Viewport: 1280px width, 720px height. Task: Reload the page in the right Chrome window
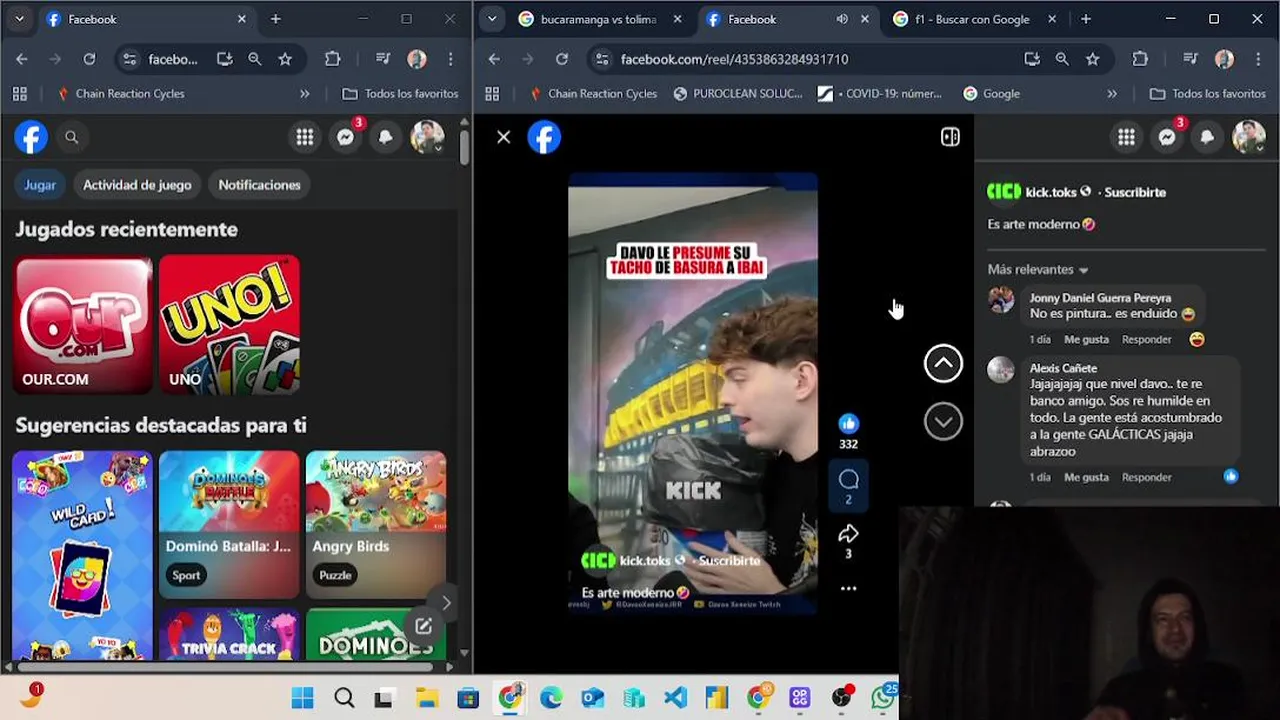562,59
